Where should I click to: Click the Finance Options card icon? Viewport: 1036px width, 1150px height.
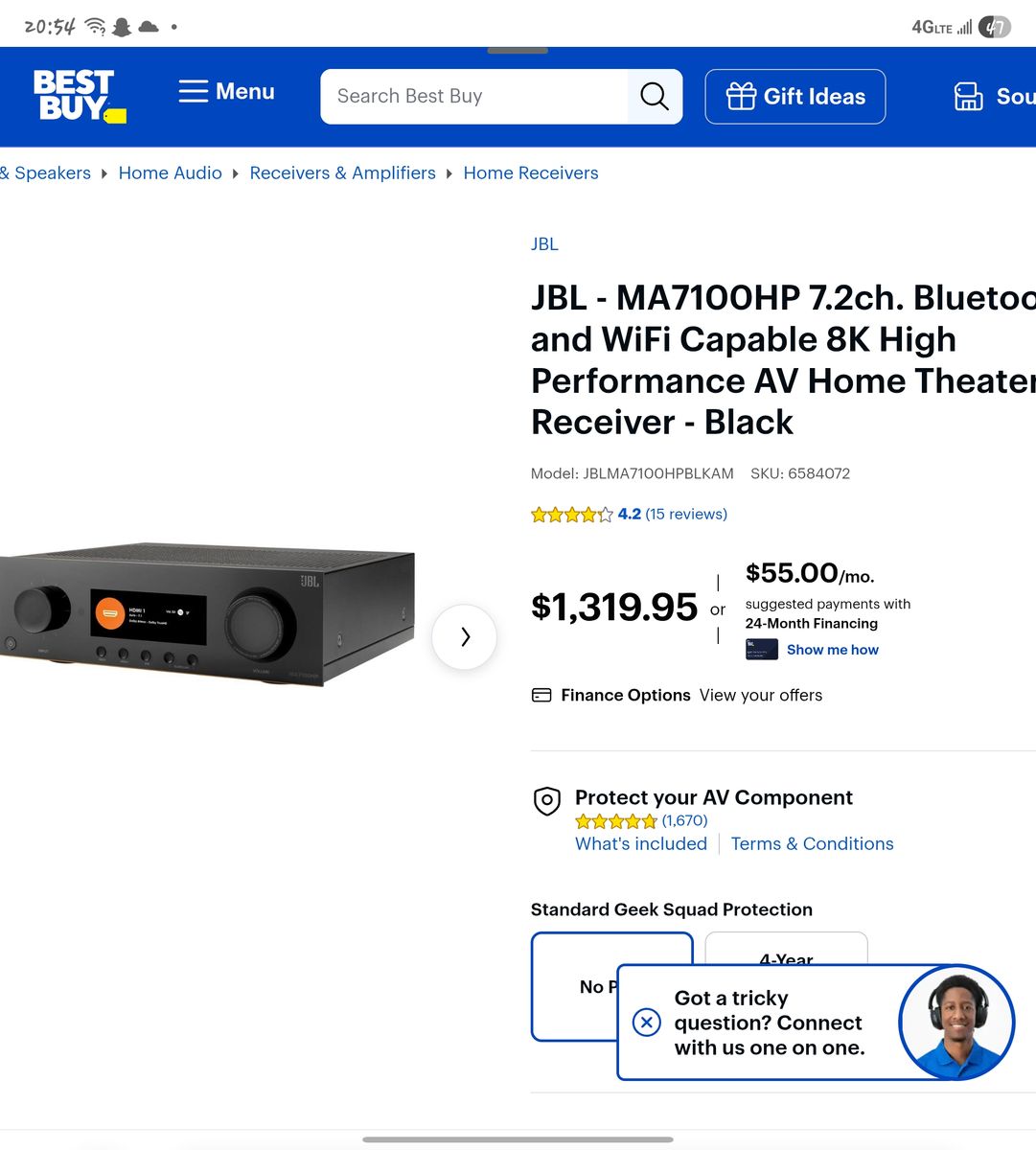point(541,695)
